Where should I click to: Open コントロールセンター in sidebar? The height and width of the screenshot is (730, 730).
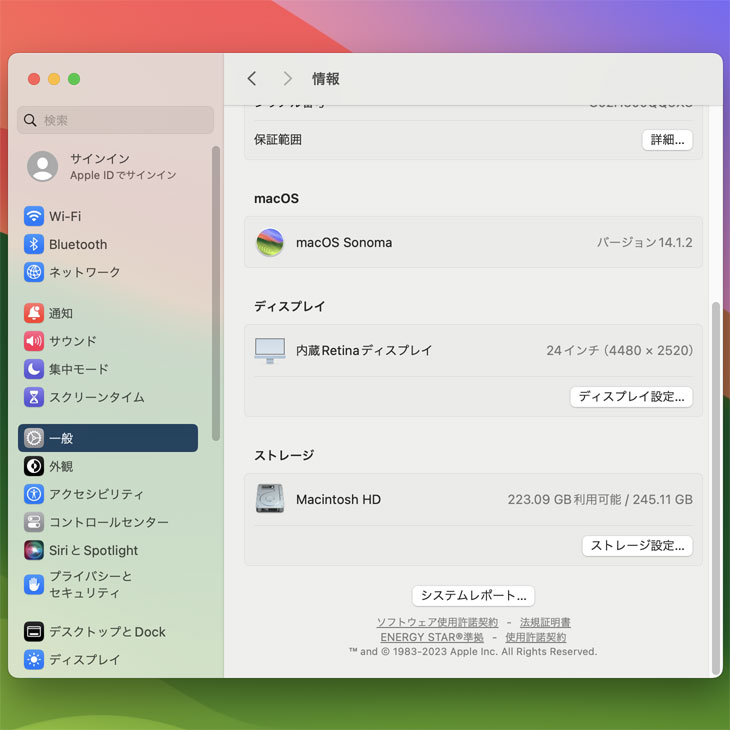tap(108, 522)
